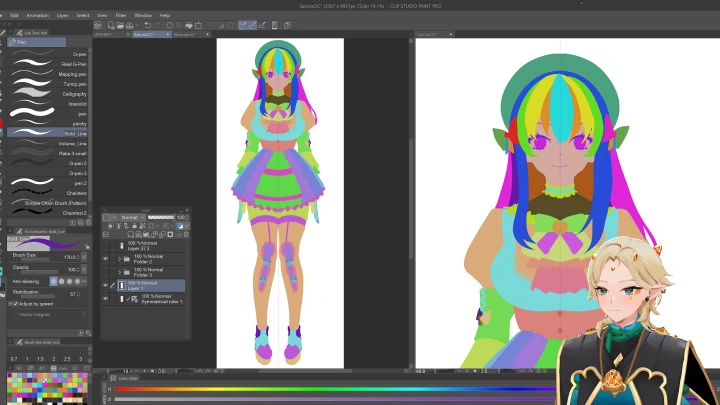Open the Animation menu
Image resolution: width=720 pixels, height=405 pixels.
click(x=38, y=15)
